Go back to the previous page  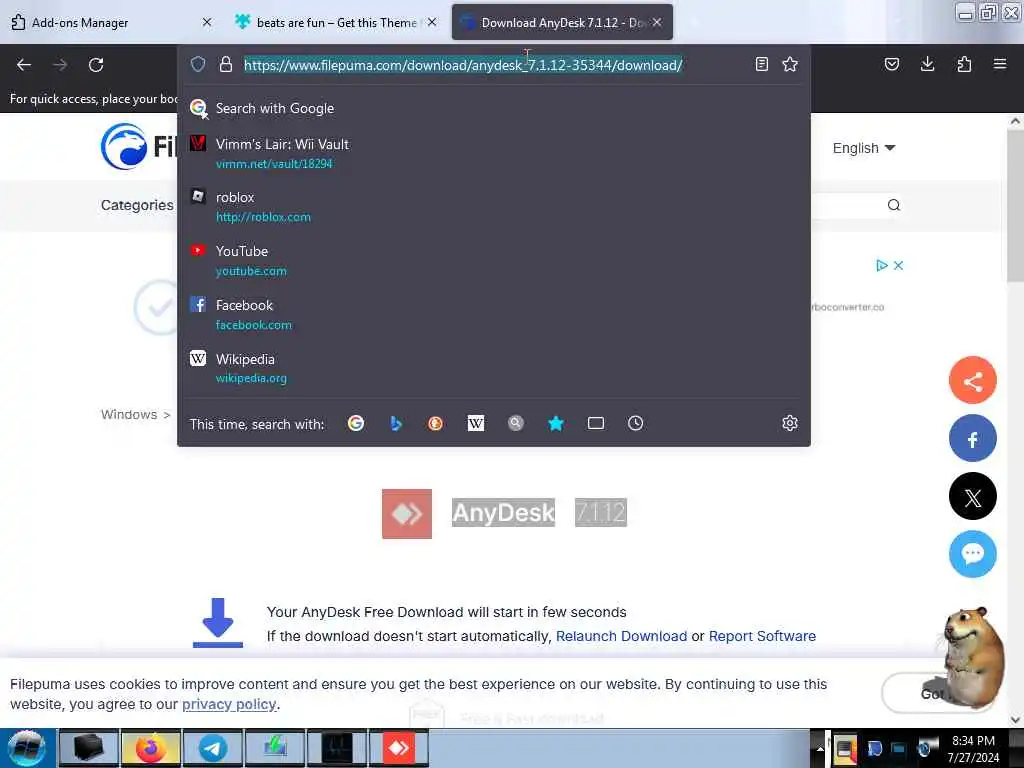click(x=24, y=65)
